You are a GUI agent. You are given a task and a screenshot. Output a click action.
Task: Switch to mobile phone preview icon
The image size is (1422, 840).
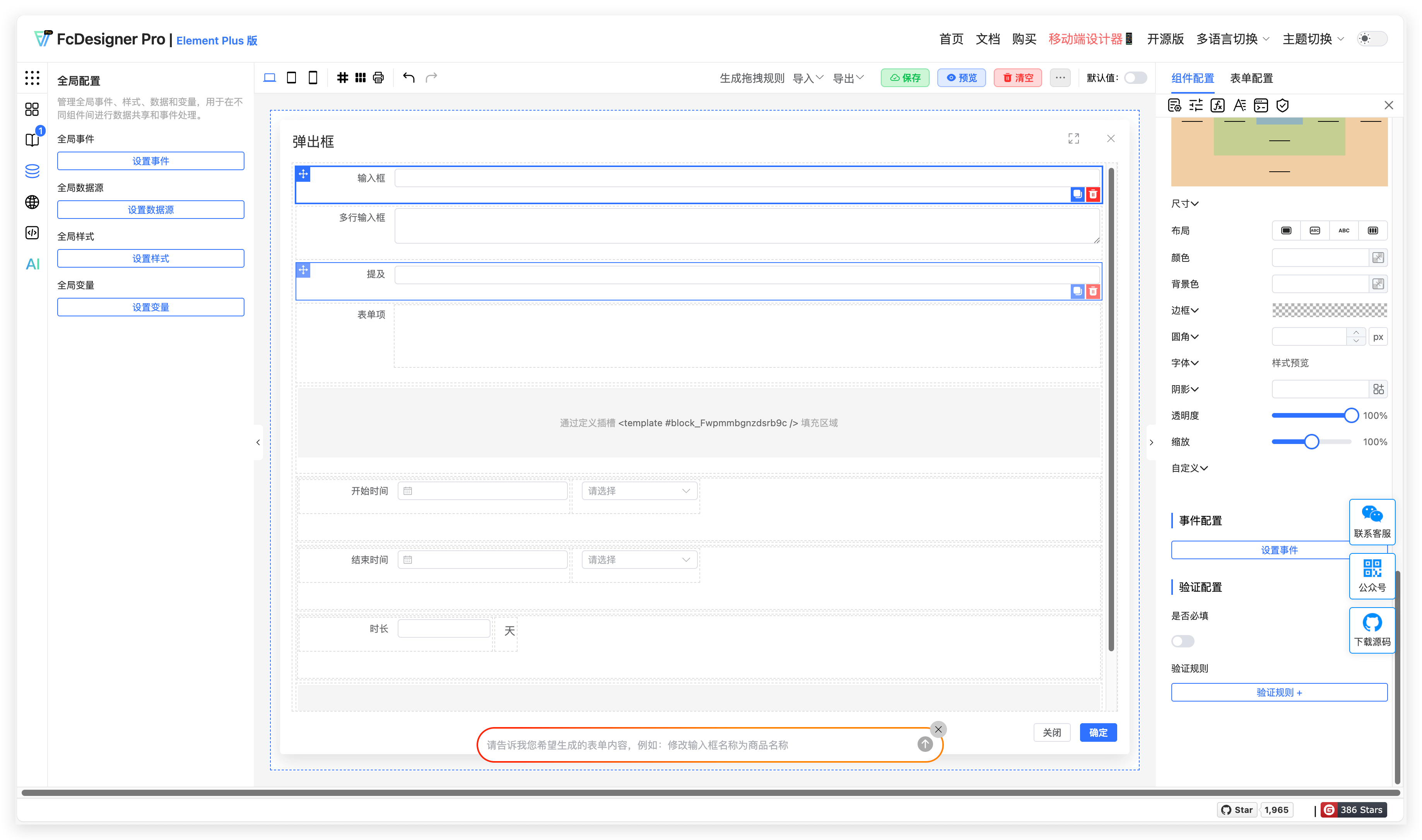(x=313, y=78)
